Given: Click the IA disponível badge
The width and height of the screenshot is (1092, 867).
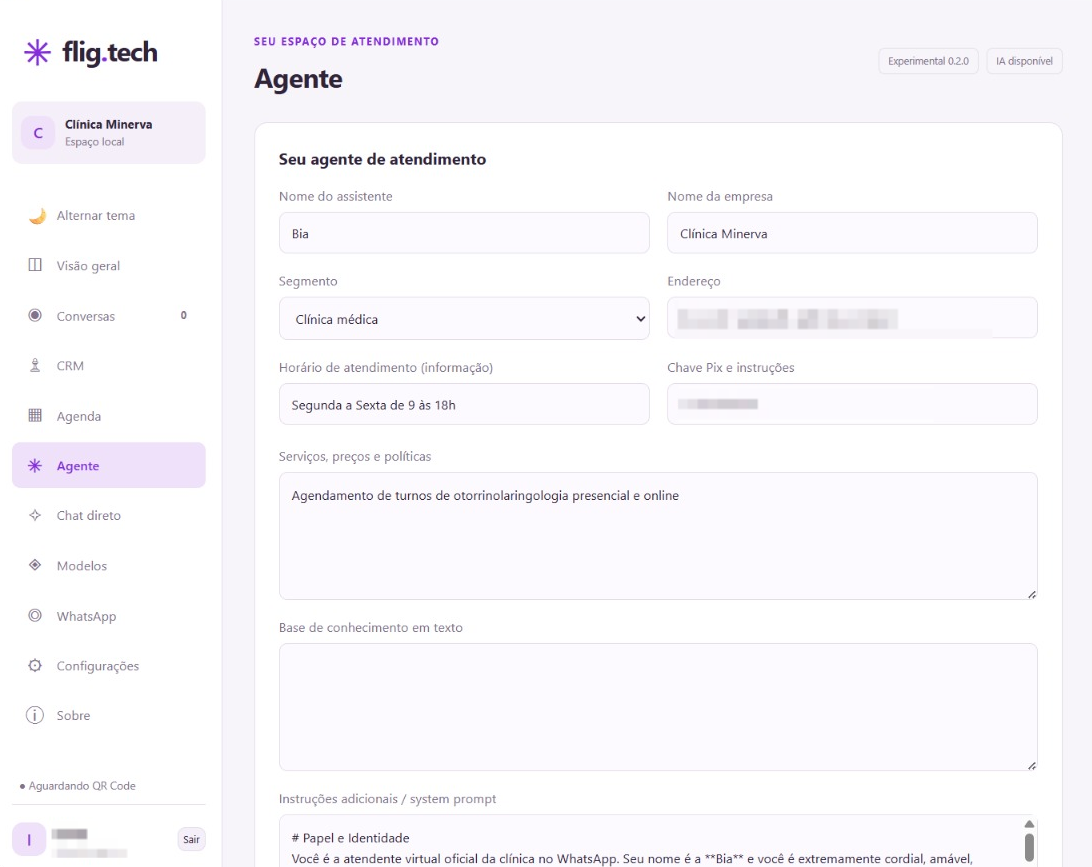Looking at the screenshot, I should click(1024, 61).
